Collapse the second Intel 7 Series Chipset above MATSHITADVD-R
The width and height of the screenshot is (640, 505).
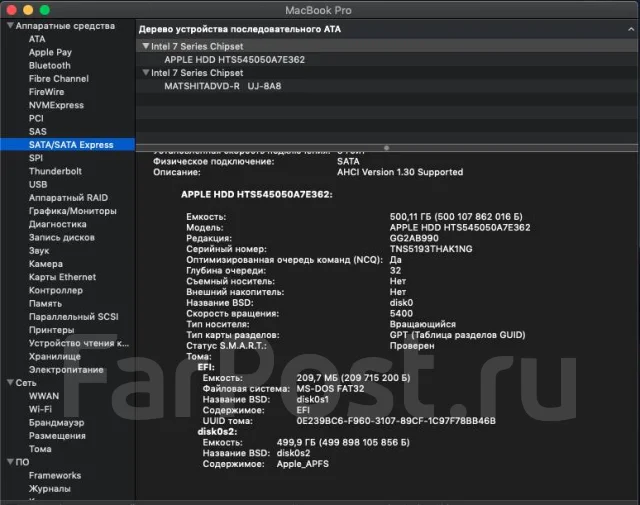click(146, 73)
